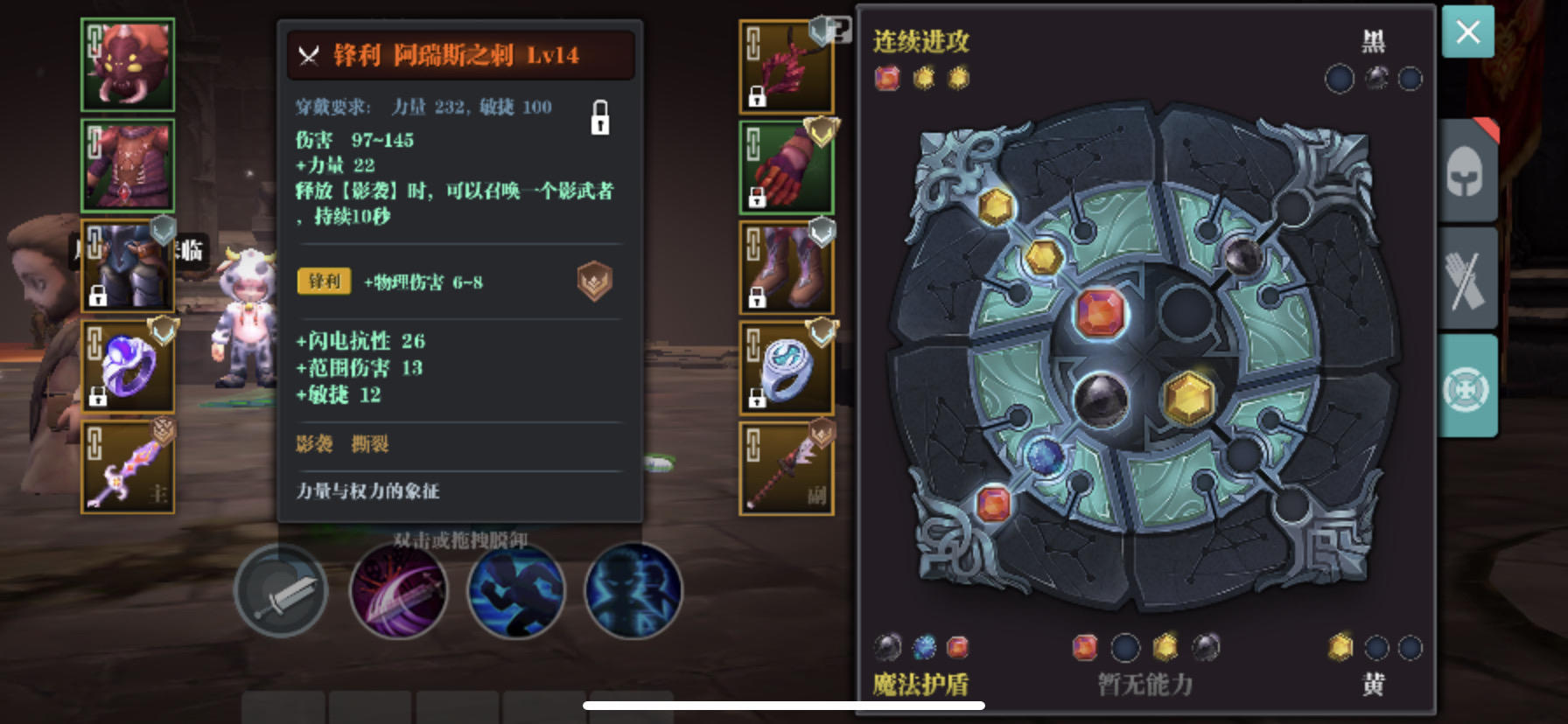Tap the shadow figure clone skill

[x=633, y=591]
